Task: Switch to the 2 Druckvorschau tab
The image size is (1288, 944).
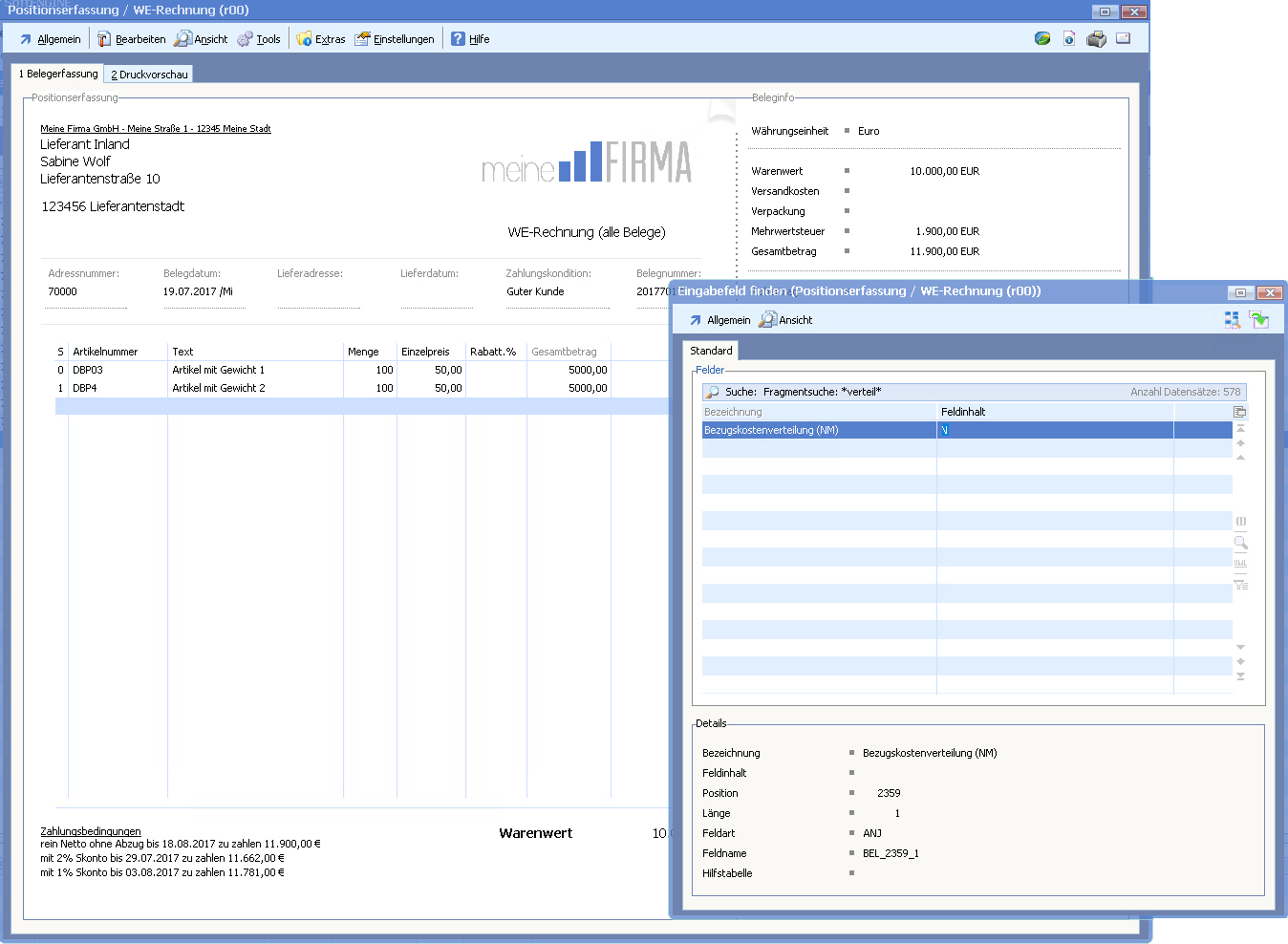Action: (150, 75)
